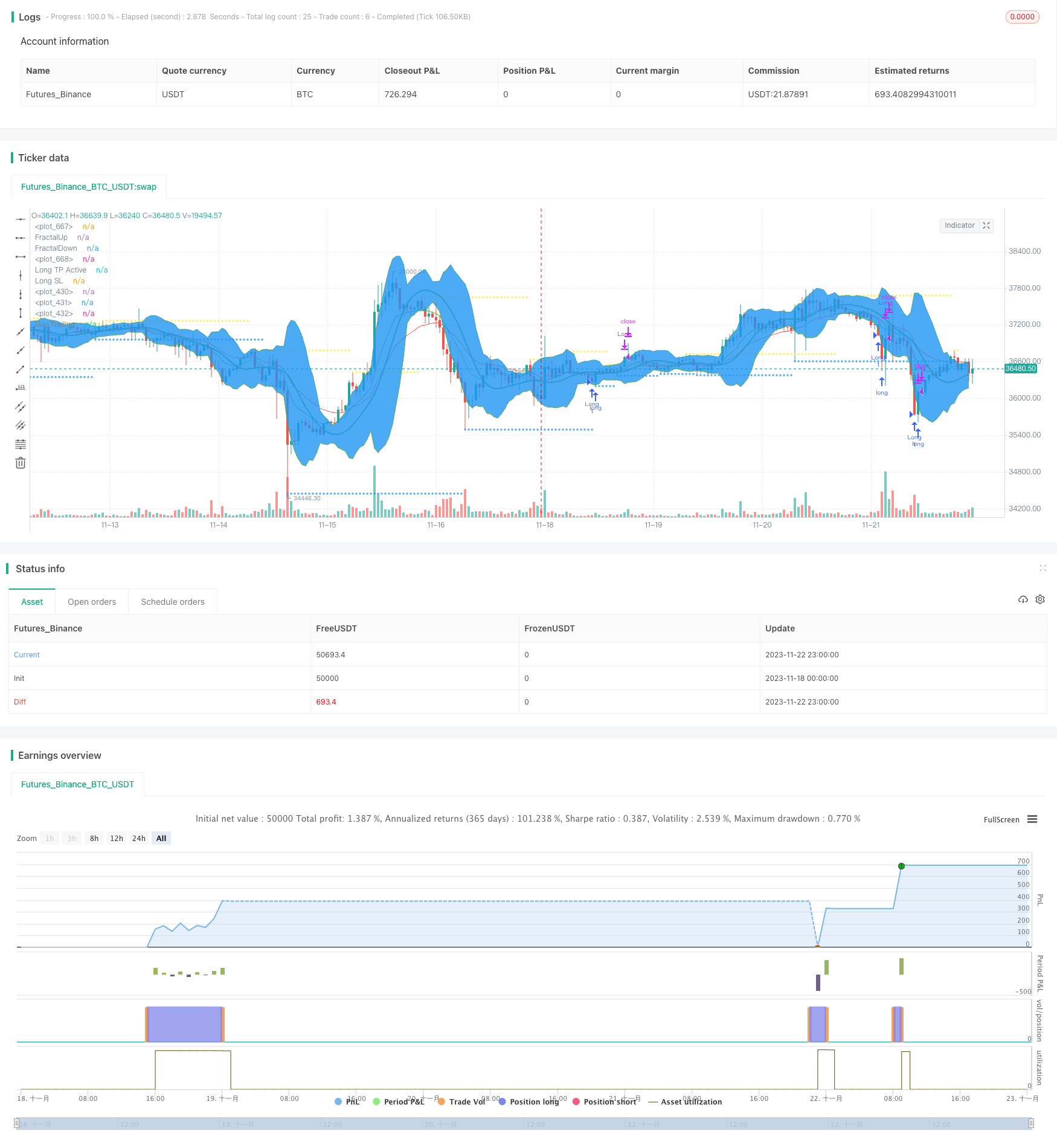This screenshot has width=1057, height=1148.
Task: Click the FullScreen button on earnings chart
Action: point(1001,819)
